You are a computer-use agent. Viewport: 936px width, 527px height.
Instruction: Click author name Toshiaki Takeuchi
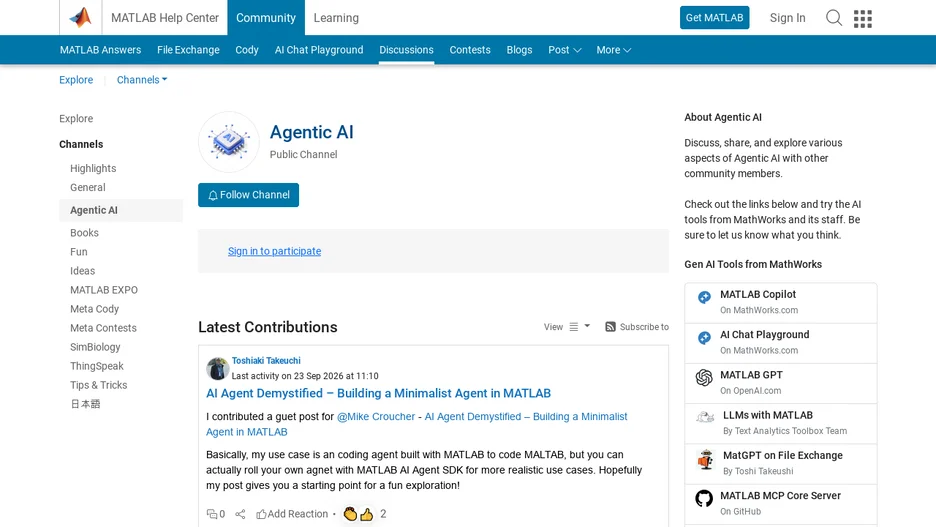coord(266,360)
